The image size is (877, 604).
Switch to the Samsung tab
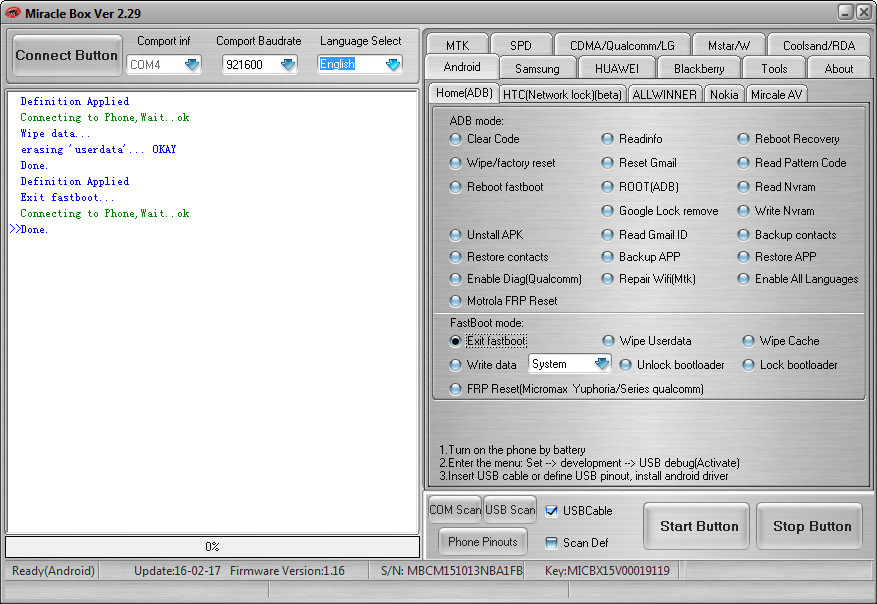point(537,69)
